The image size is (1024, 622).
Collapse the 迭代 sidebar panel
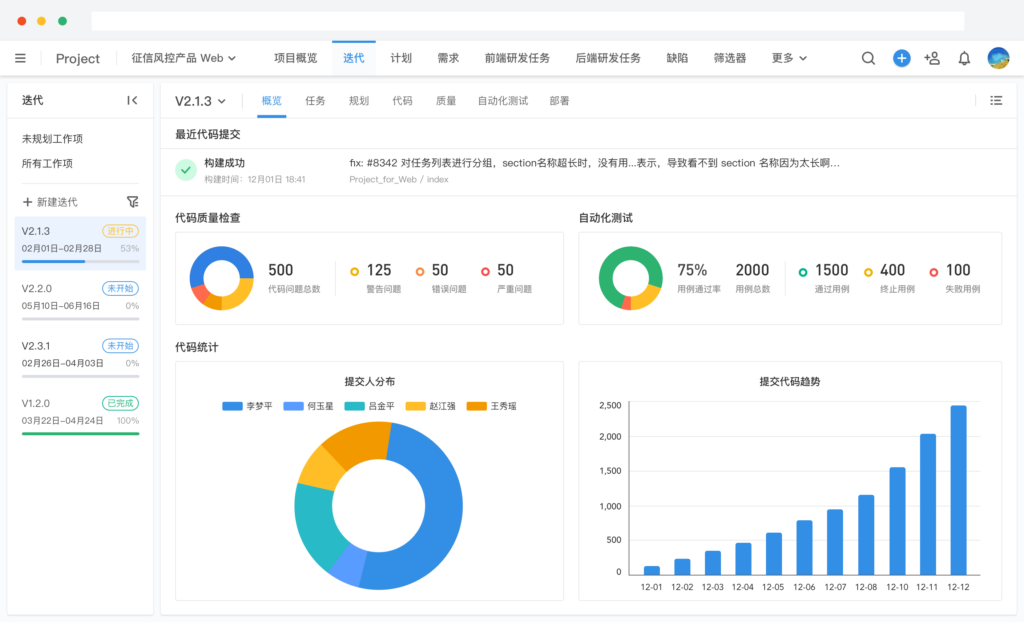[132, 100]
